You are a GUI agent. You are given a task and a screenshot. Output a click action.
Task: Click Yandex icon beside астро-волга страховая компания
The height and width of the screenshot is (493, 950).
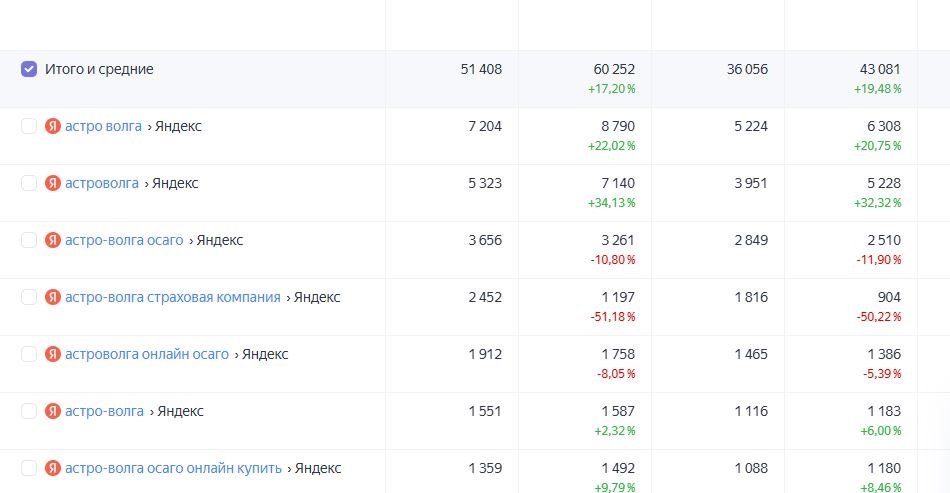click(53, 297)
